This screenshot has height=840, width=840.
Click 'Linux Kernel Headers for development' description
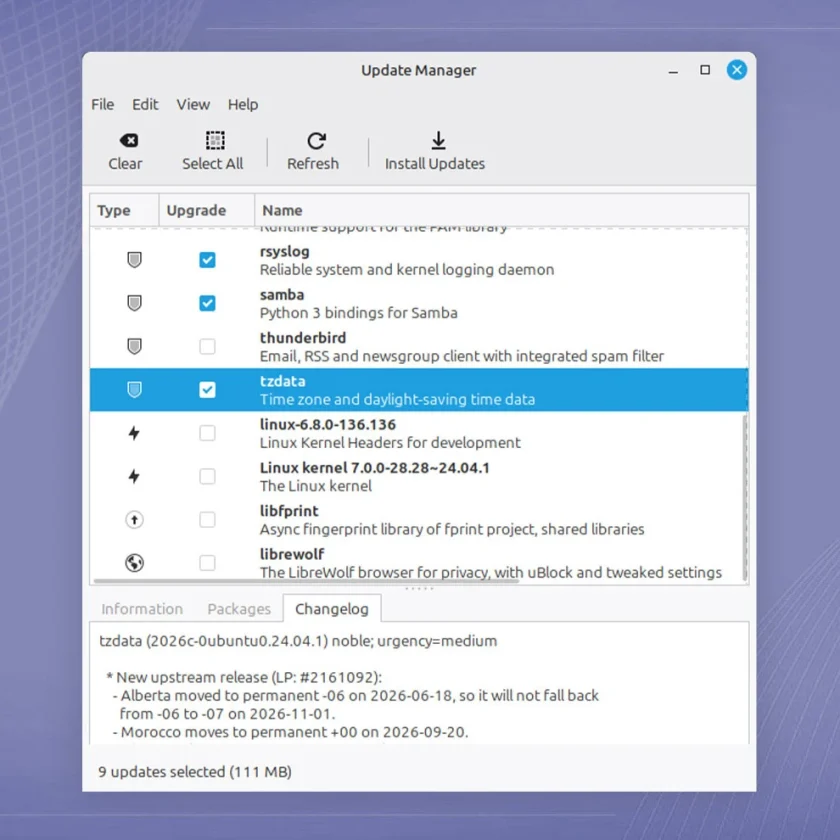click(x=390, y=442)
